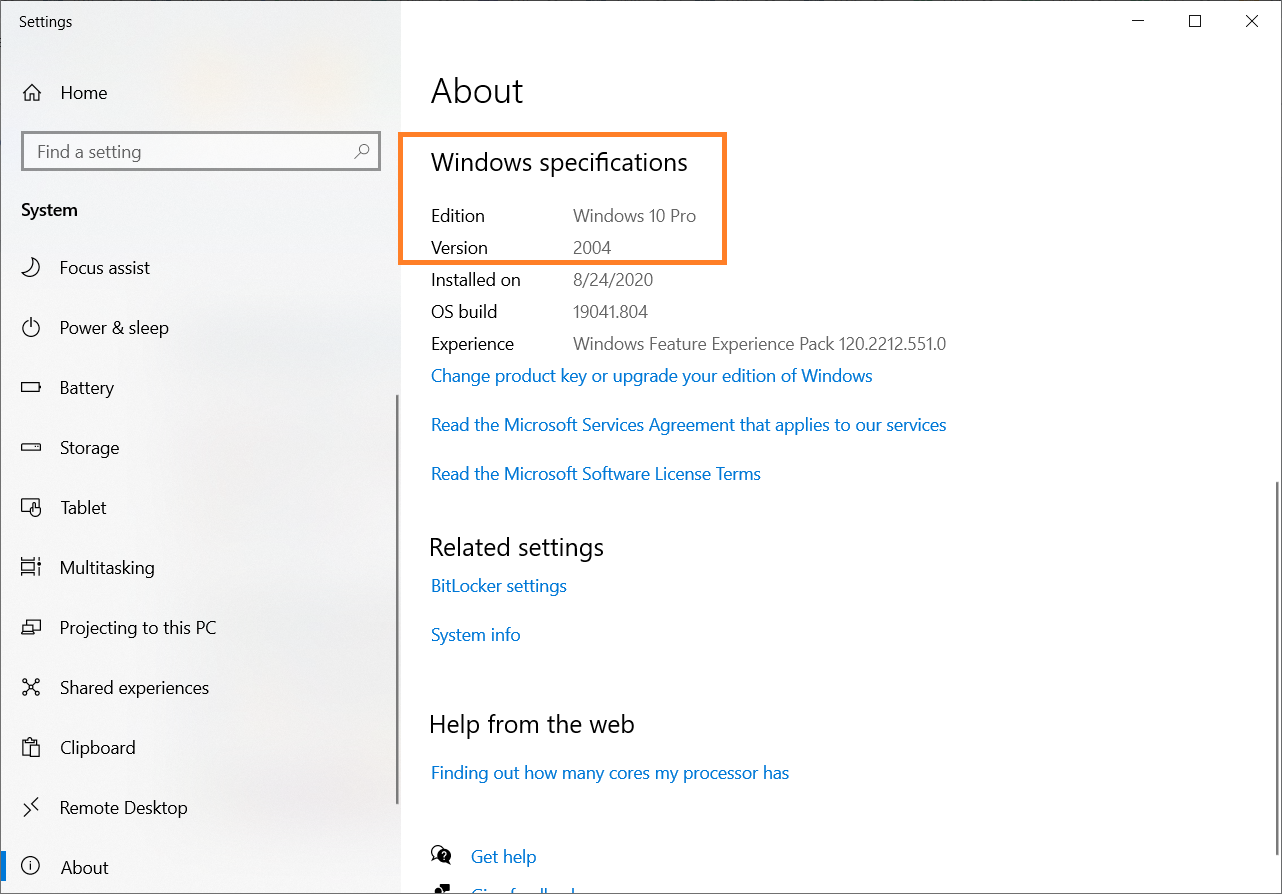Open the Battery icon entry
Viewport: 1282px width, 894px height.
pyautogui.click(x=32, y=388)
